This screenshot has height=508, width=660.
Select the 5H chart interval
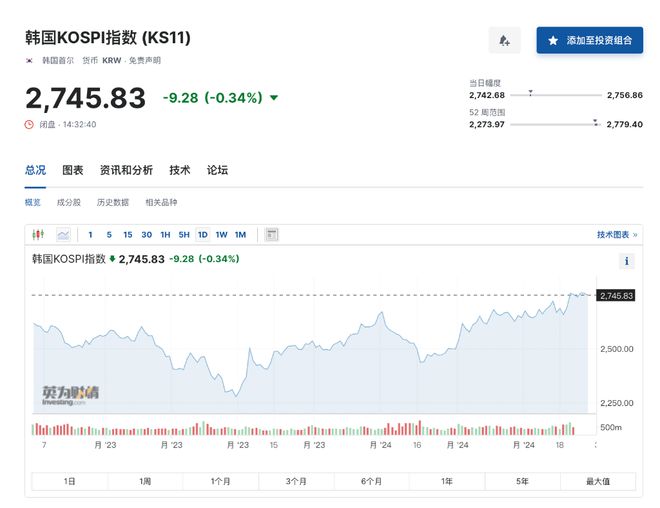[184, 235]
